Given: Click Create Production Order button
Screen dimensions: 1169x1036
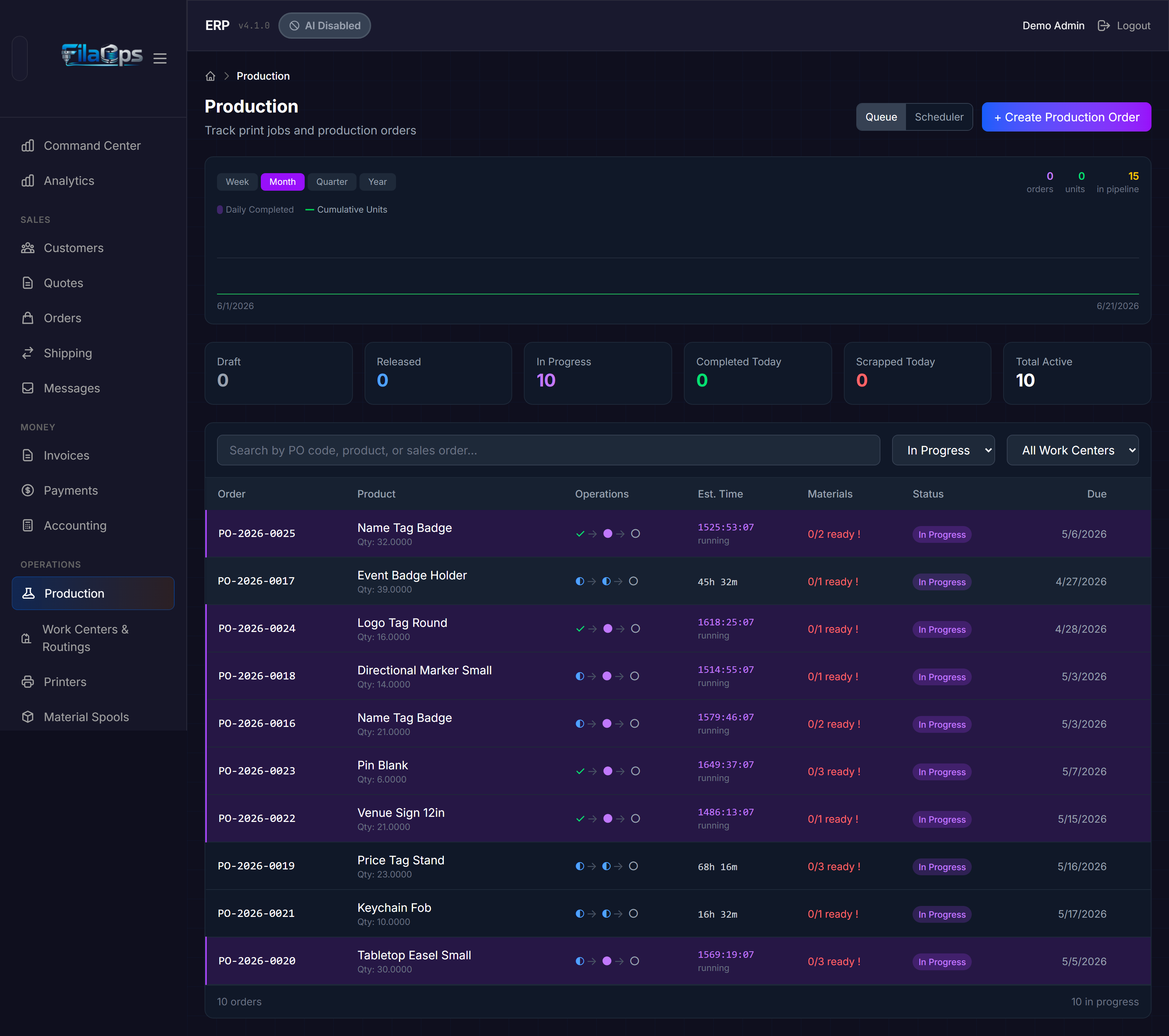Looking at the screenshot, I should [x=1066, y=117].
